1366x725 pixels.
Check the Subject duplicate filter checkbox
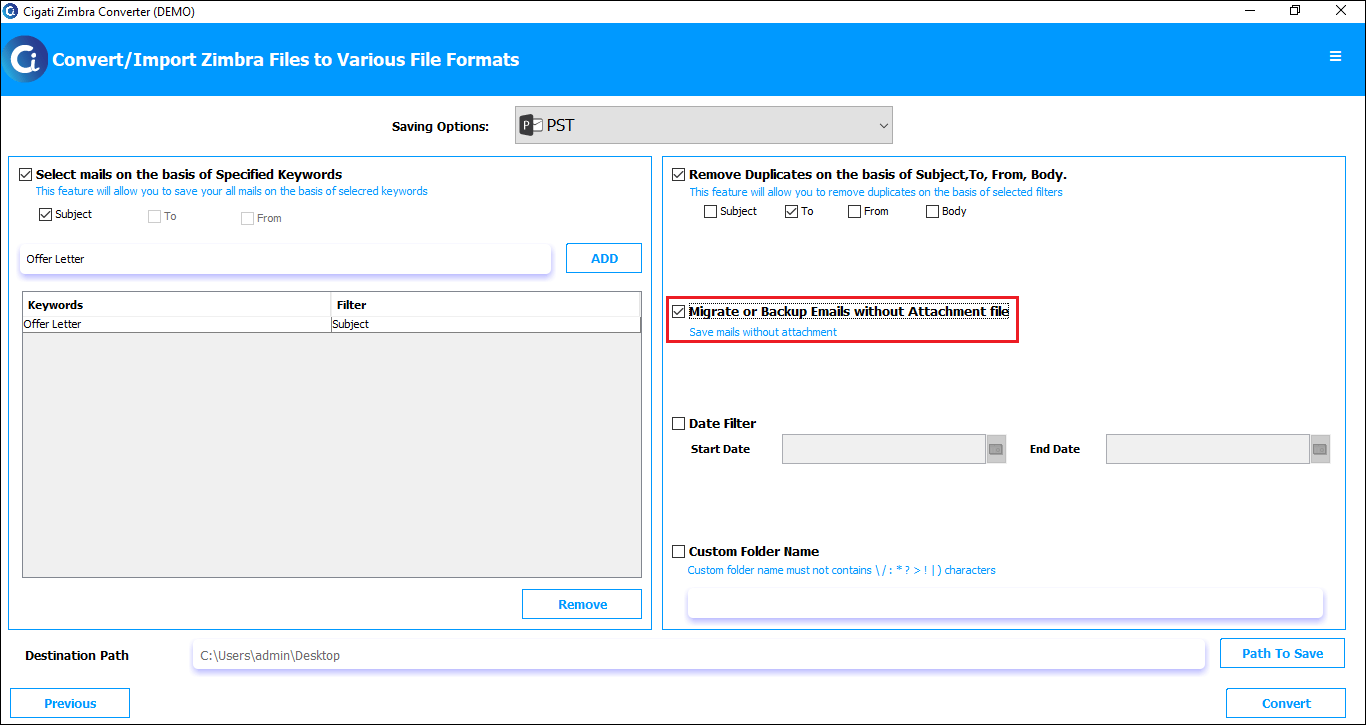coord(710,211)
